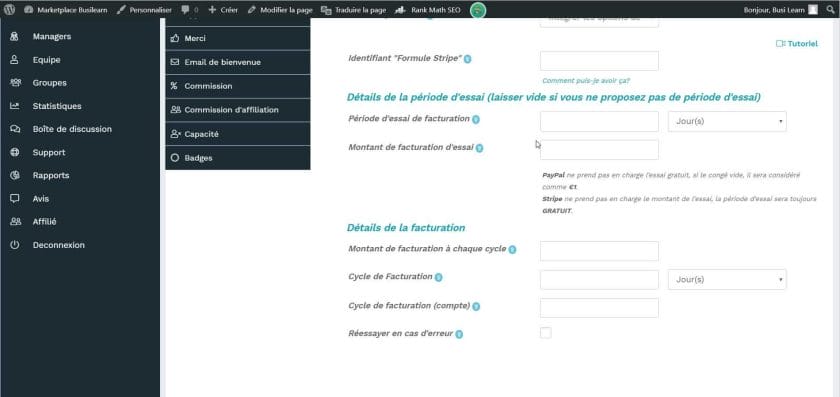840x397 pixels.
Task: Open Rank Math SEO menu
Action: click(428, 10)
